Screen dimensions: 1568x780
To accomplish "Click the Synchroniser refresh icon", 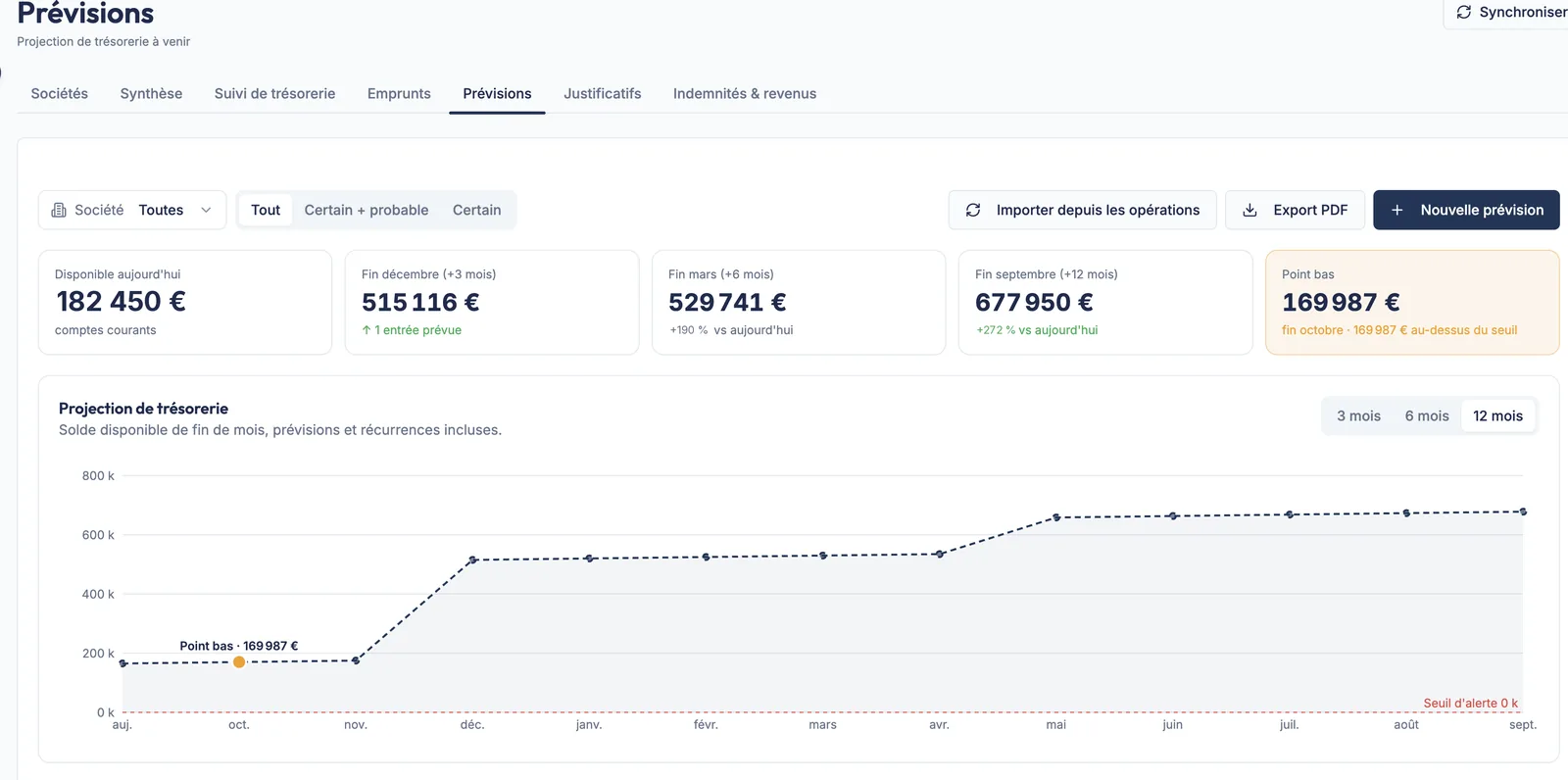I will [x=1464, y=13].
